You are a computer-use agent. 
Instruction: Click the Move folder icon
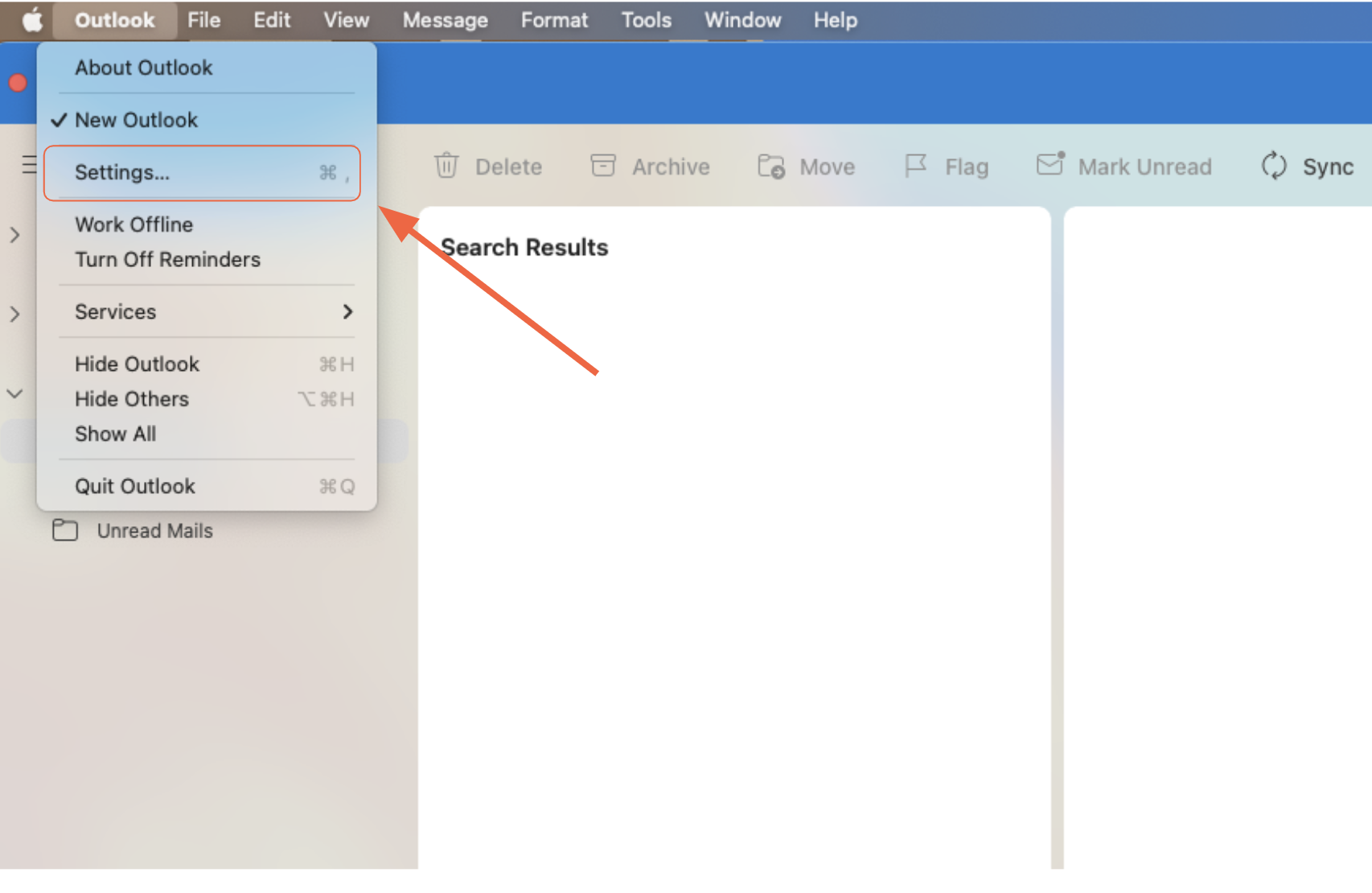[x=770, y=166]
